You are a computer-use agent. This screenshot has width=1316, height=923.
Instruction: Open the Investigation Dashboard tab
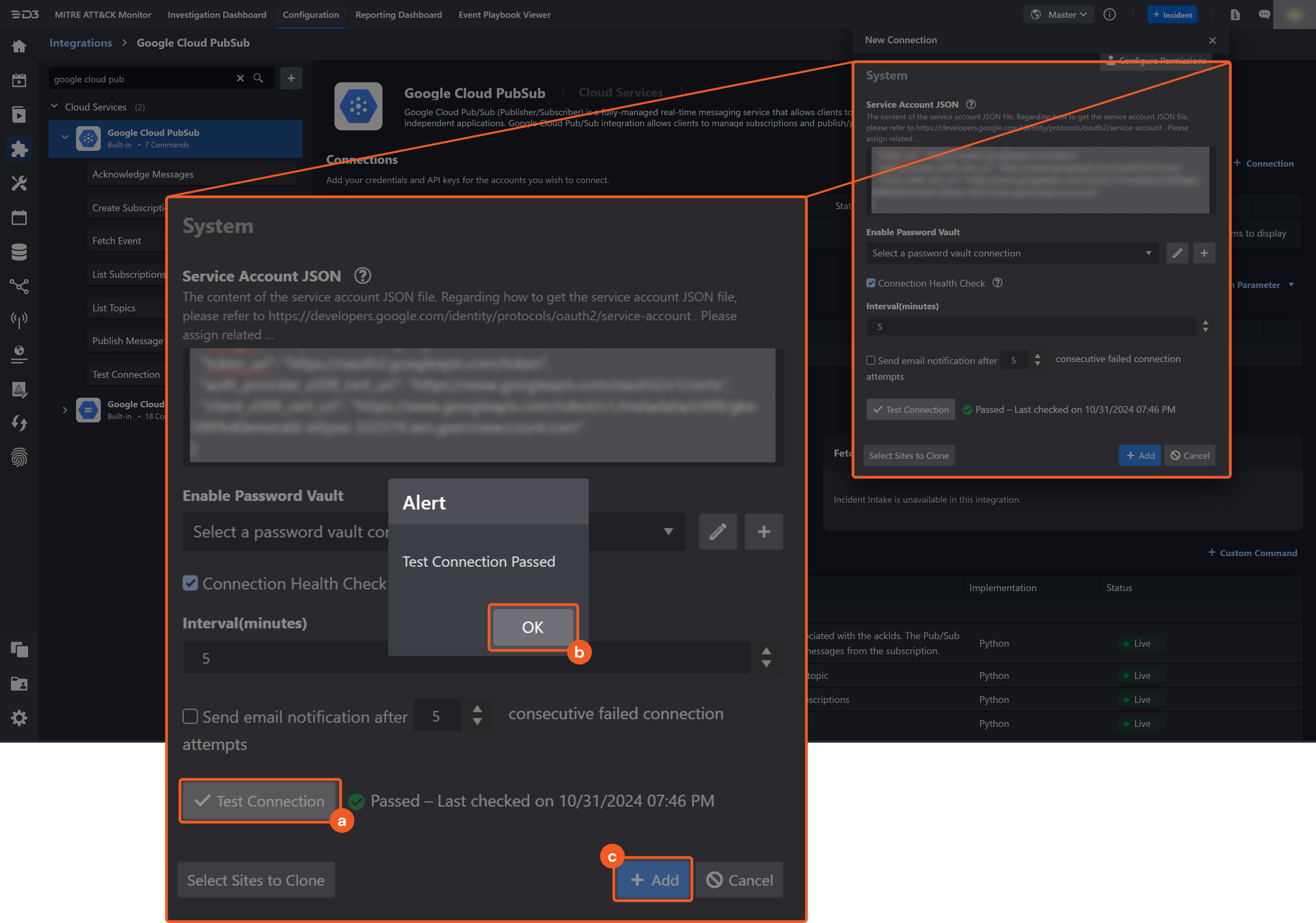217,15
